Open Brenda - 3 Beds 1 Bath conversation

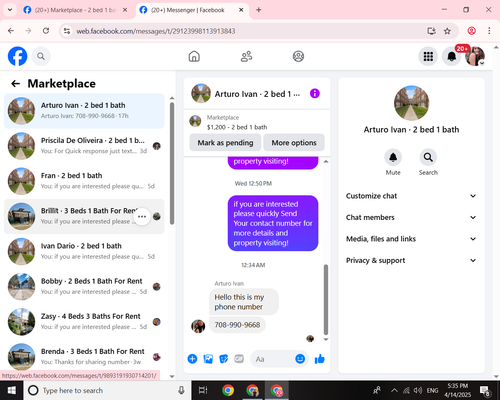point(84,357)
